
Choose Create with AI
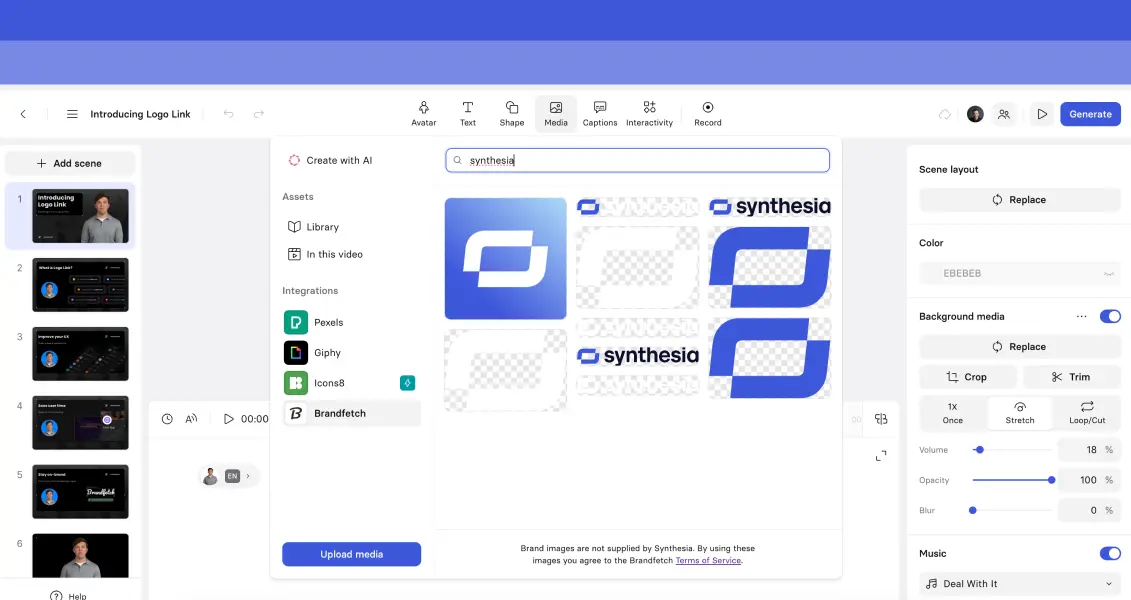coord(330,160)
